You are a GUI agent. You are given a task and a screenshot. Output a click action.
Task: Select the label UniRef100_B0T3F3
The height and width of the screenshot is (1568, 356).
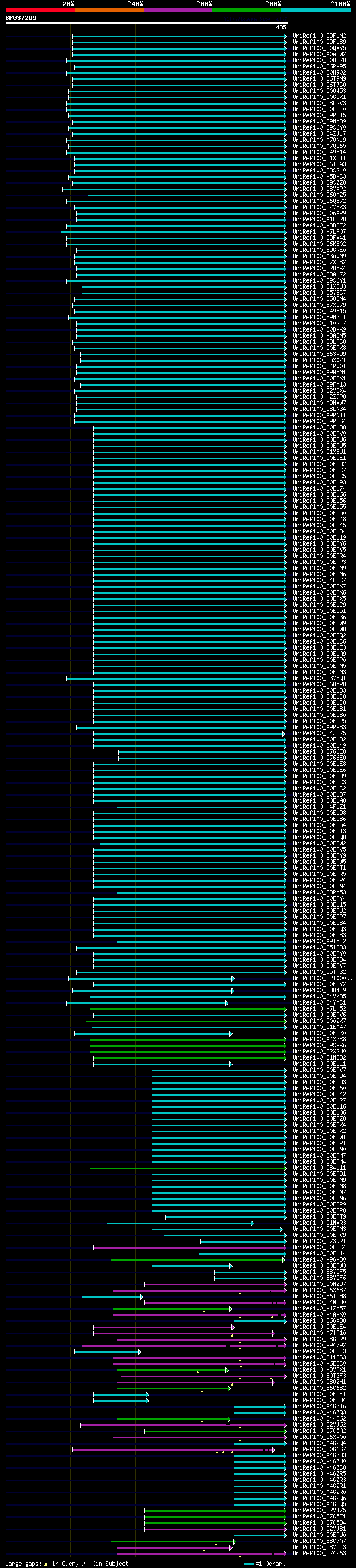pyautogui.click(x=319, y=1375)
